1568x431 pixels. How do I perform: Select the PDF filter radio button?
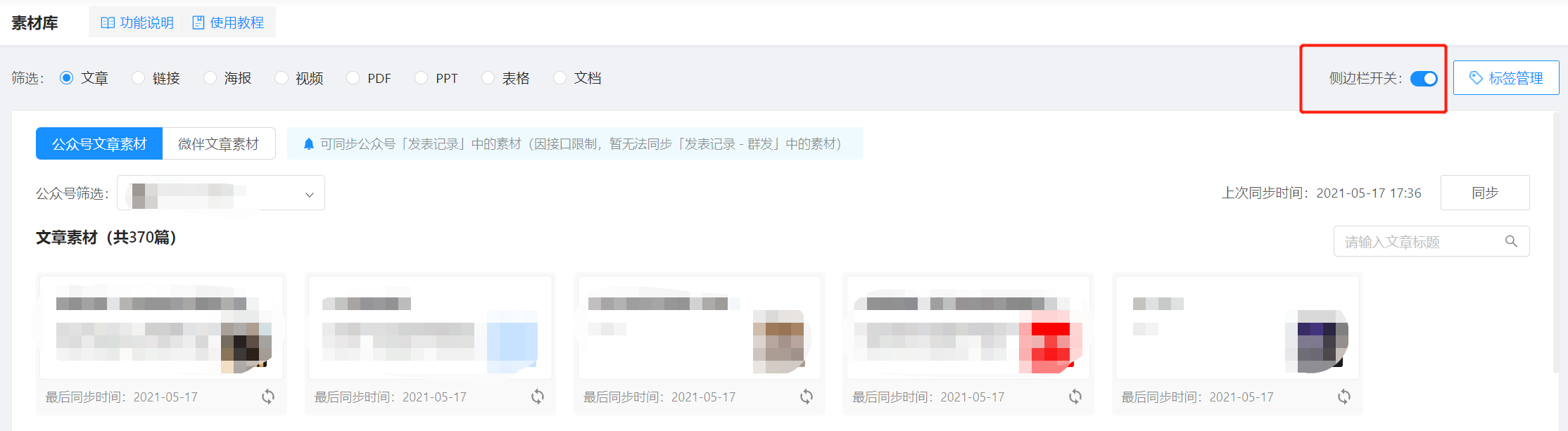[x=353, y=78]
